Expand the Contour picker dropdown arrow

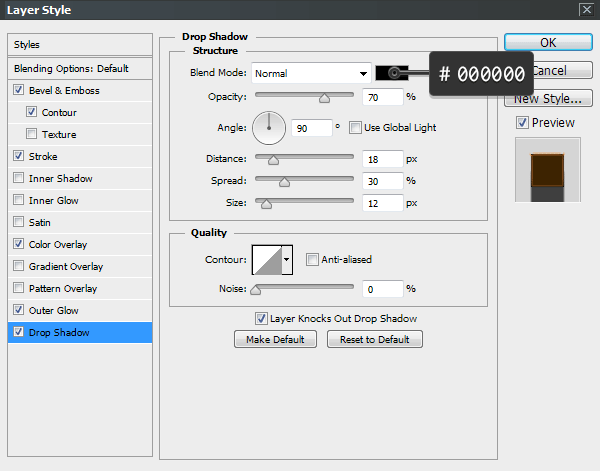click(x=288, y=260)
